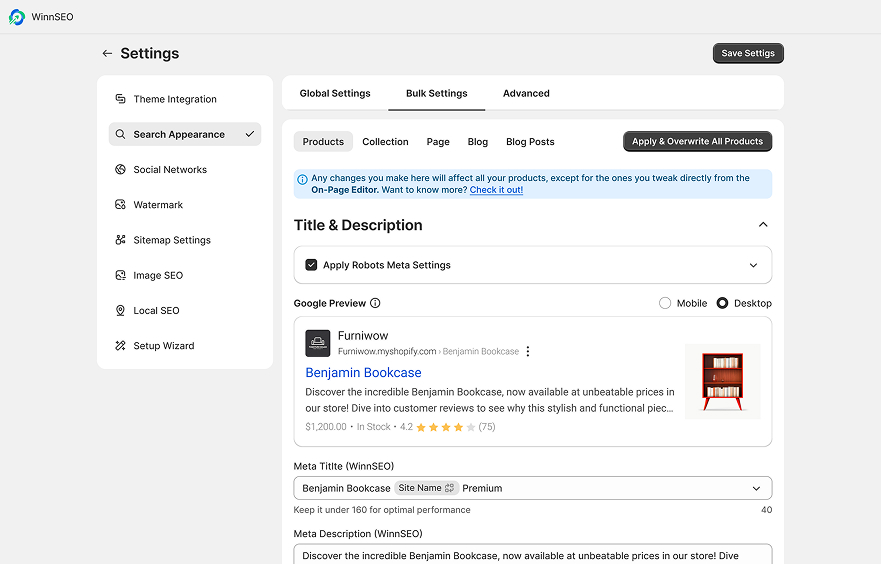Open the Advanced tab

tap(526, 93)
